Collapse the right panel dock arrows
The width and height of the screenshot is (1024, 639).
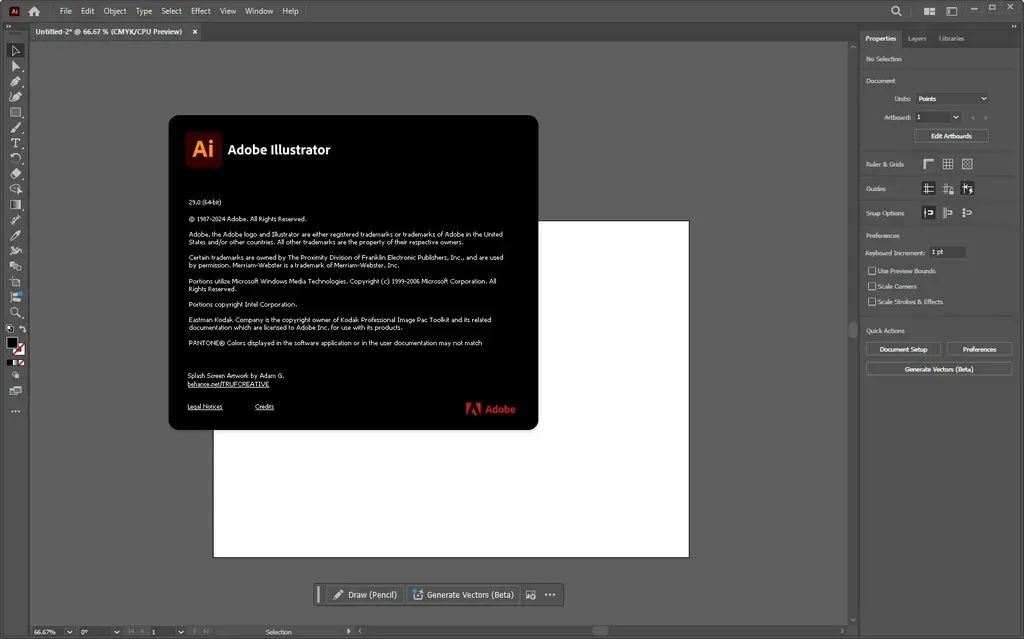[1014, 26]
